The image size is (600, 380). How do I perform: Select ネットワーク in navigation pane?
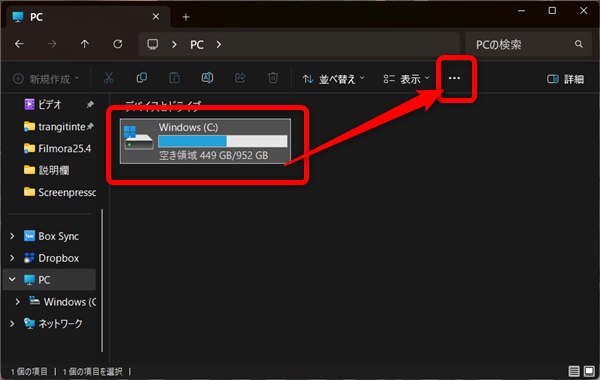point(53,323)
